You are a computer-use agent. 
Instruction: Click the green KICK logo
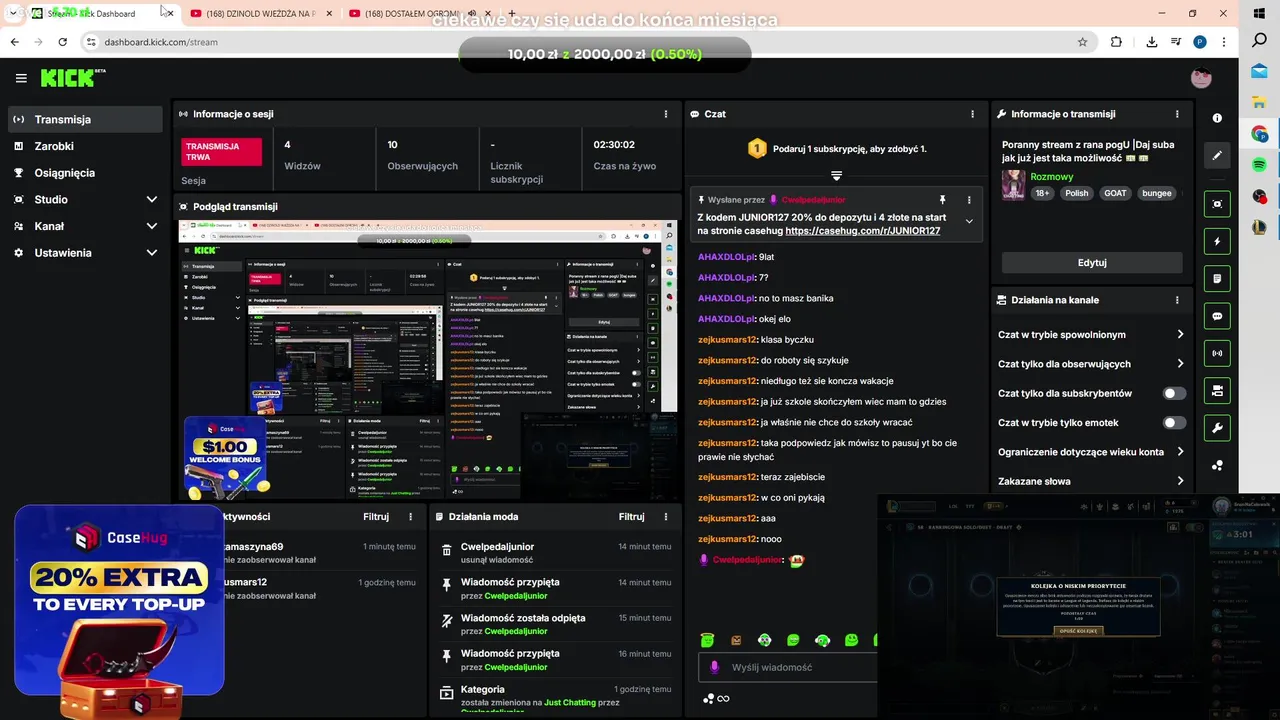click(67, 78)
